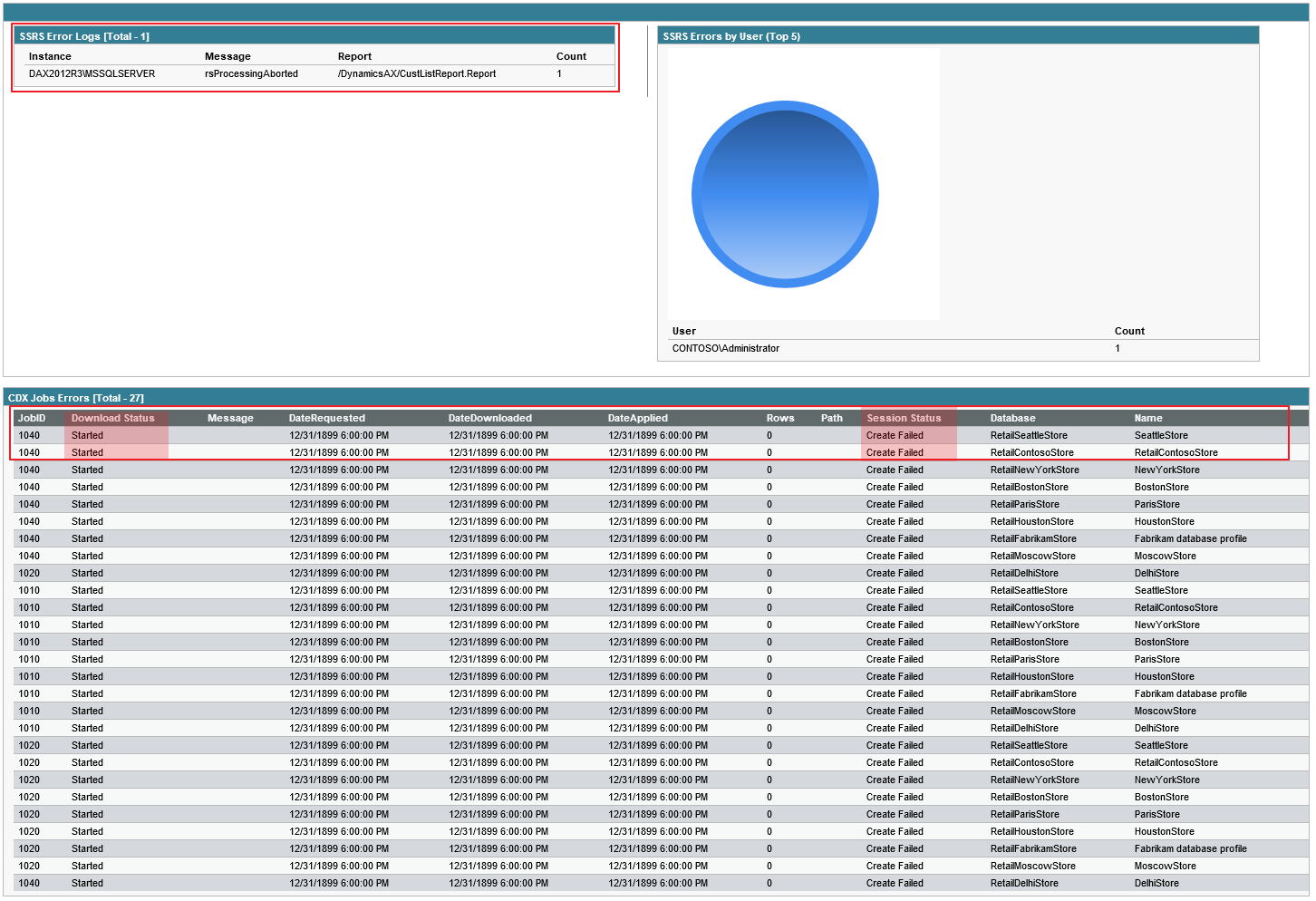The width and height of the screenshot is (1316, 901).
Task: Select RetailParisStore in the job 1010 row
Action: (x=1025, y=659)
